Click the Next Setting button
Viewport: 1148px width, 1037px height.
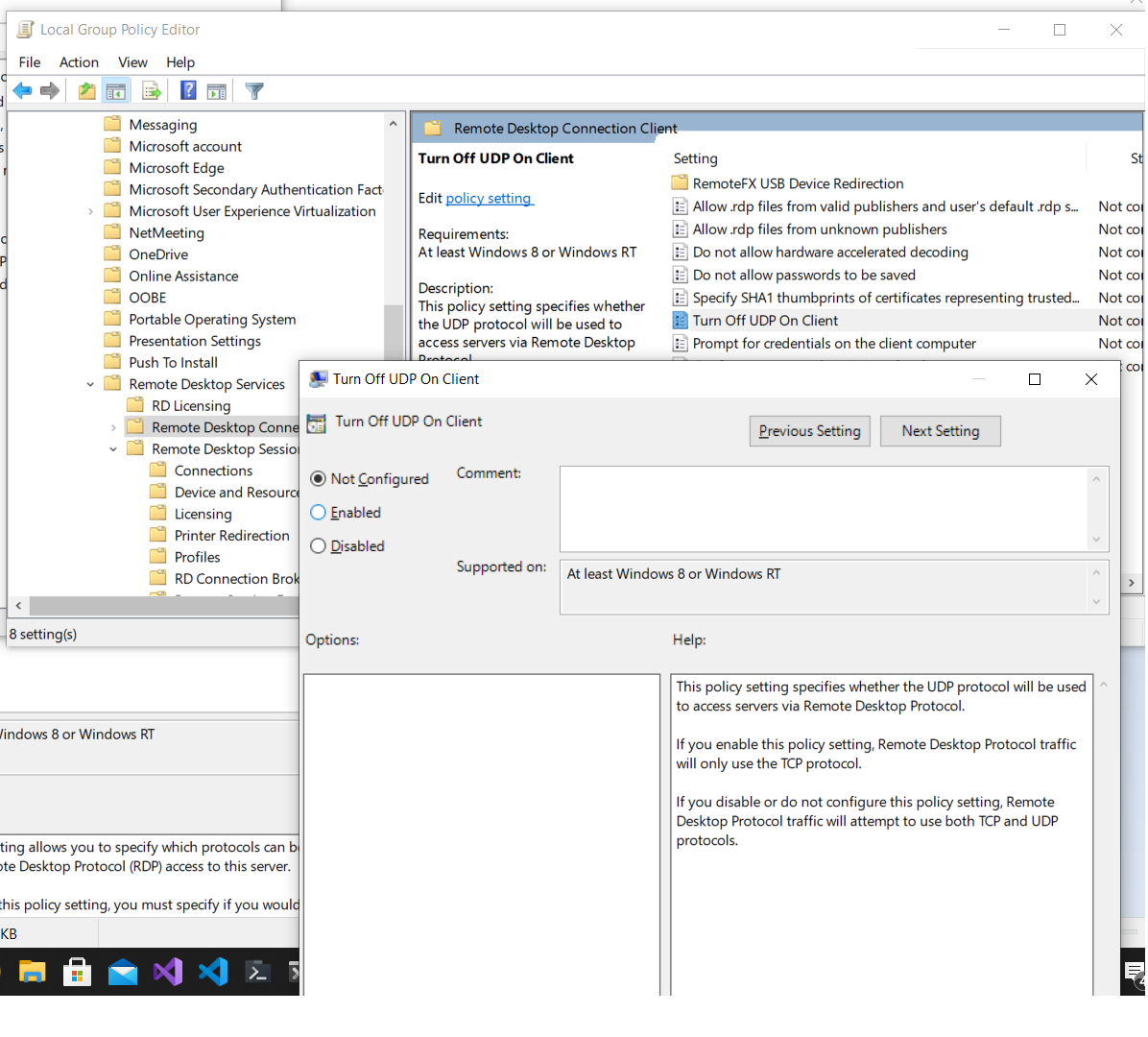click(x=940, y=430)
